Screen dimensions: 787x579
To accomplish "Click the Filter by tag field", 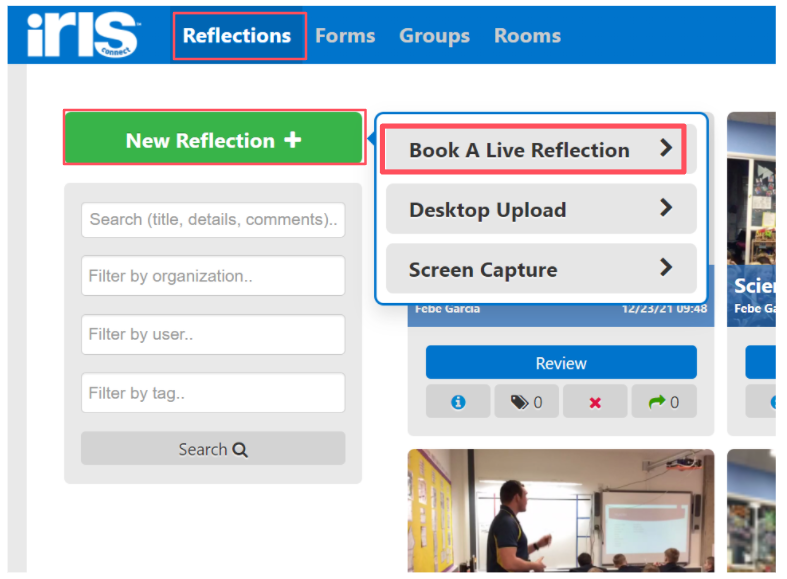I will coord(213,393).
